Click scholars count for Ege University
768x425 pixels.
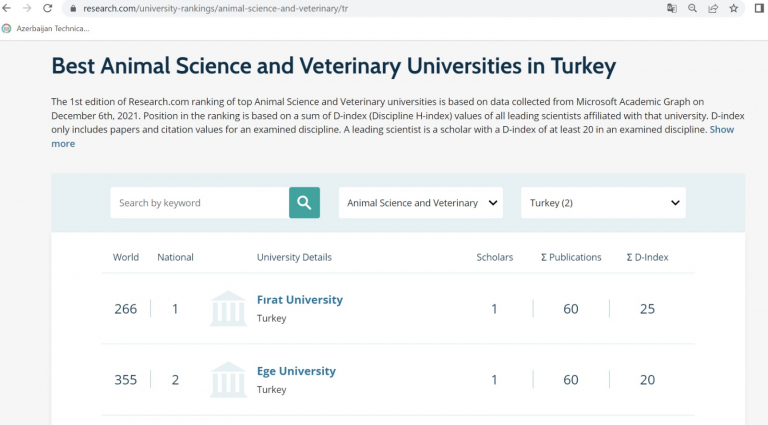pos(494,380)
